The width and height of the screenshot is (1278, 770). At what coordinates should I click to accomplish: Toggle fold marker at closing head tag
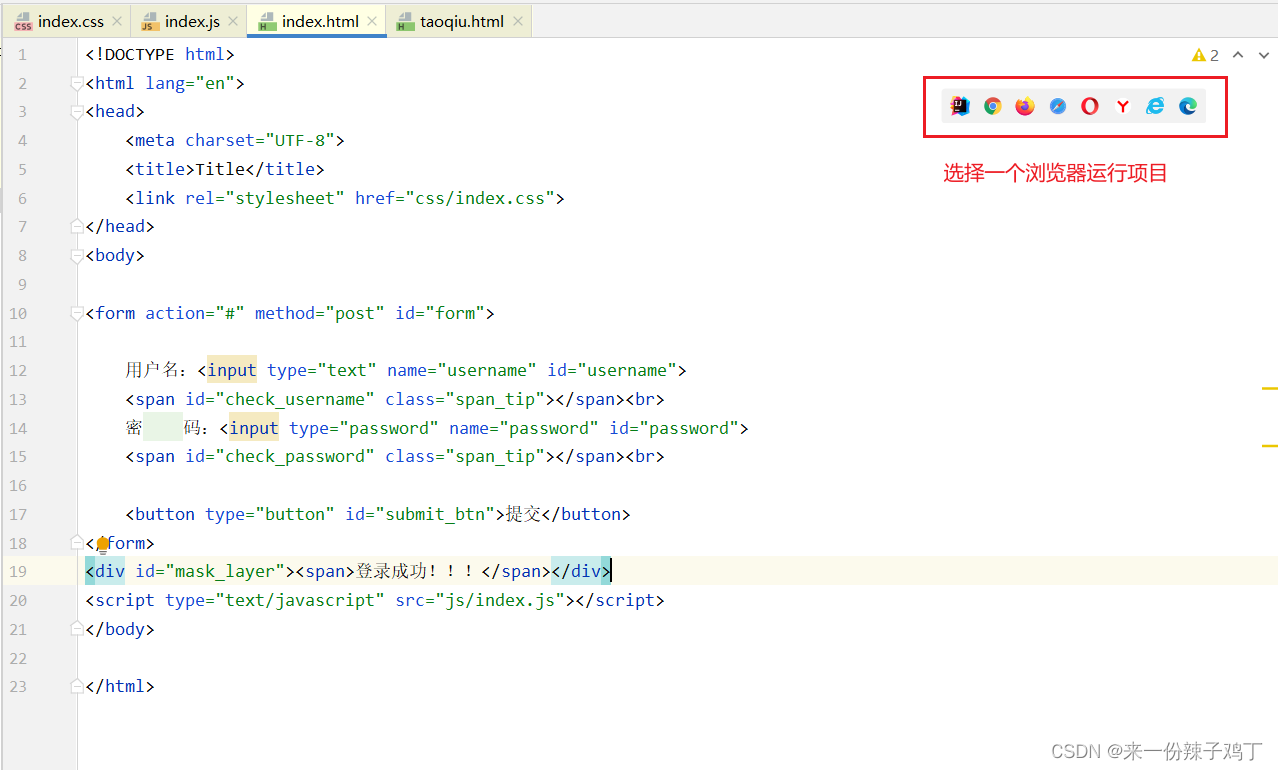point(77,227)
